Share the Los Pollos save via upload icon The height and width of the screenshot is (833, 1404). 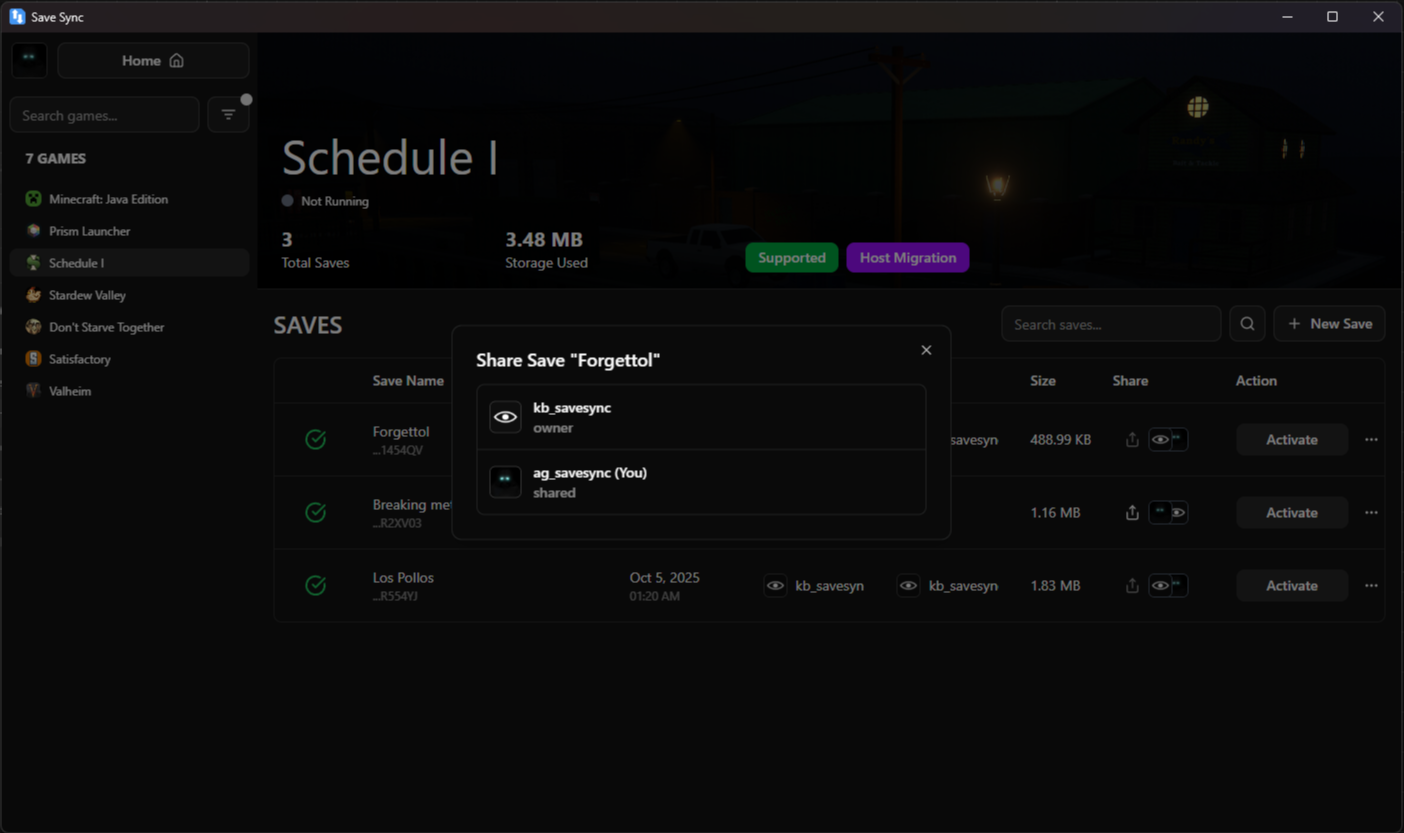1132,586
